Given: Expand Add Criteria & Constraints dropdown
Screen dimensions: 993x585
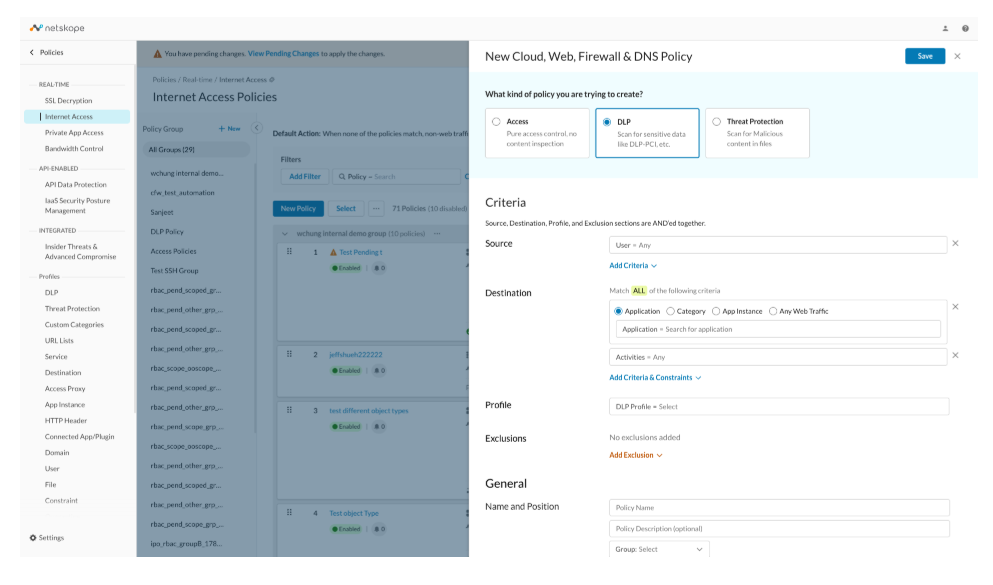Looking at the screenshot, I should [655, 377].
